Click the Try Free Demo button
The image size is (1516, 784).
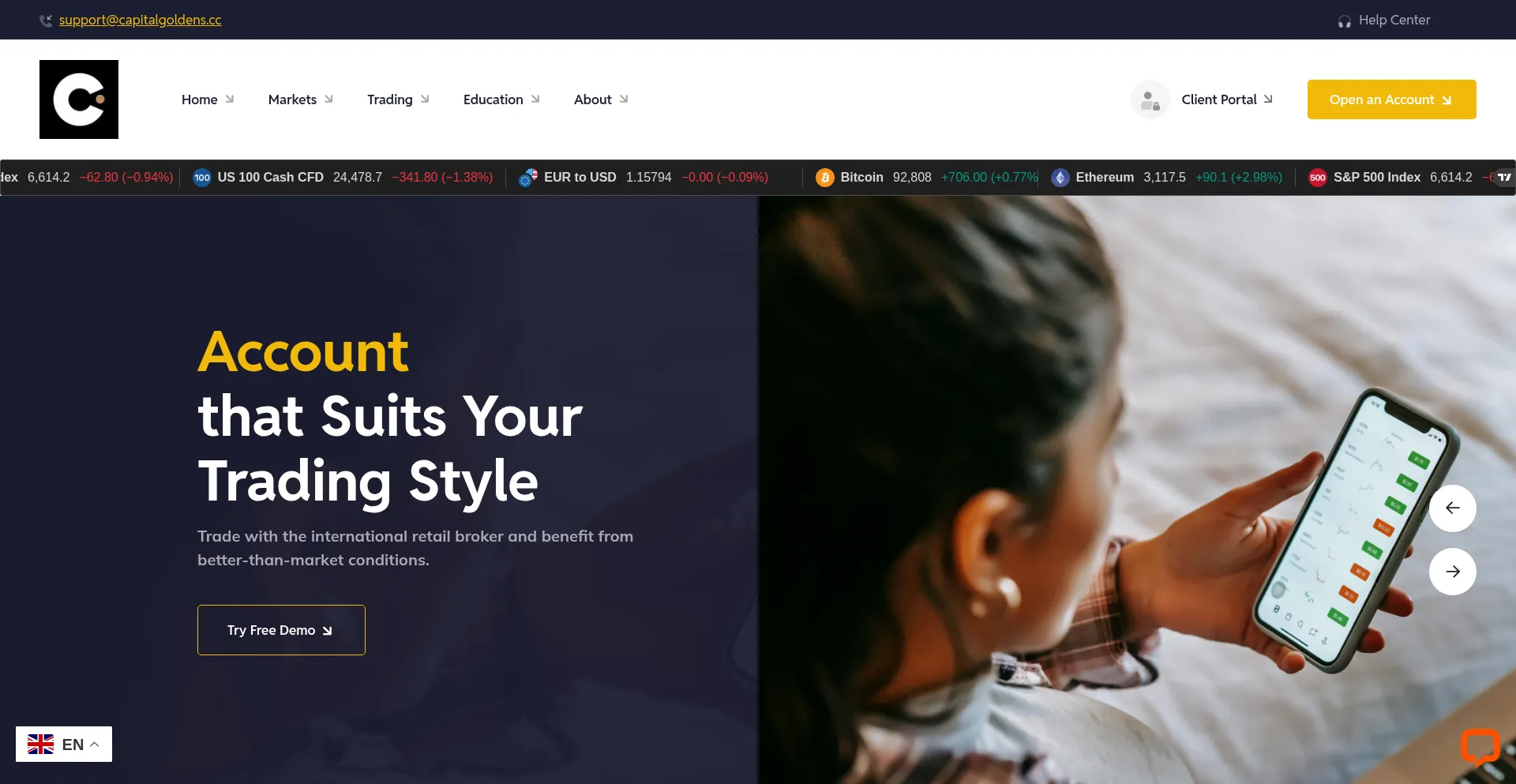[281, 630]
